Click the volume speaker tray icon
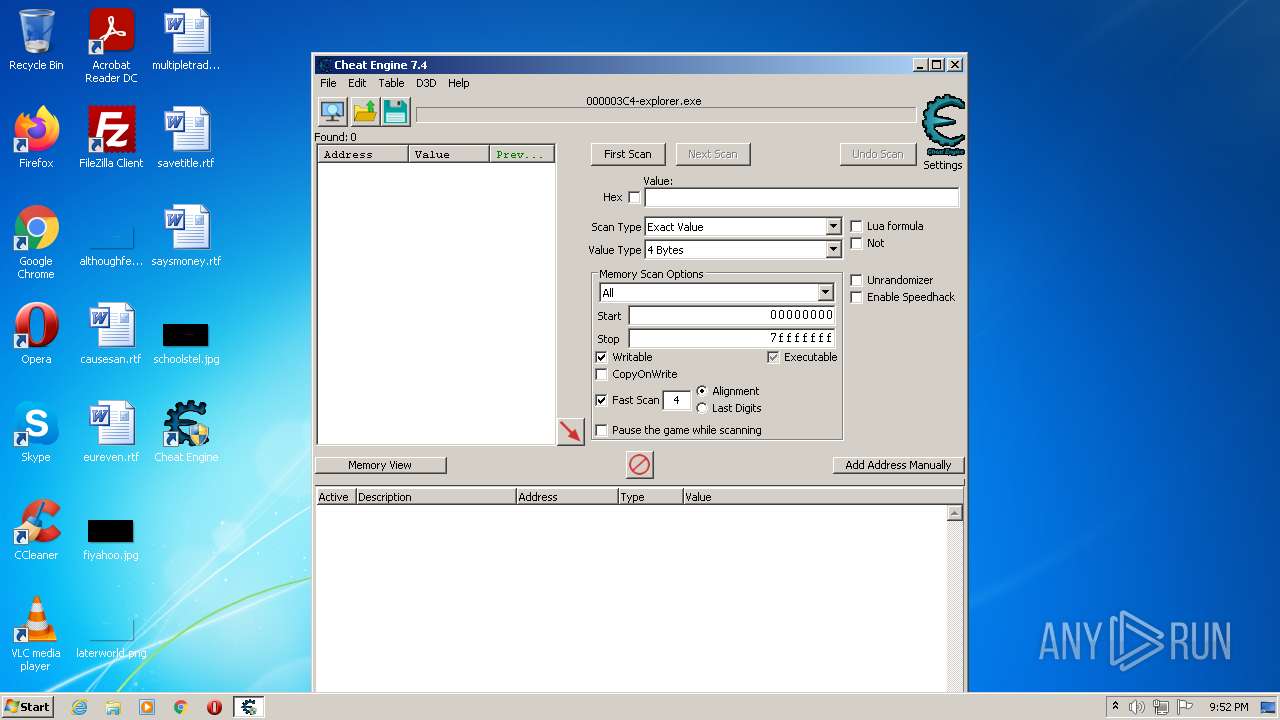 1137,707
